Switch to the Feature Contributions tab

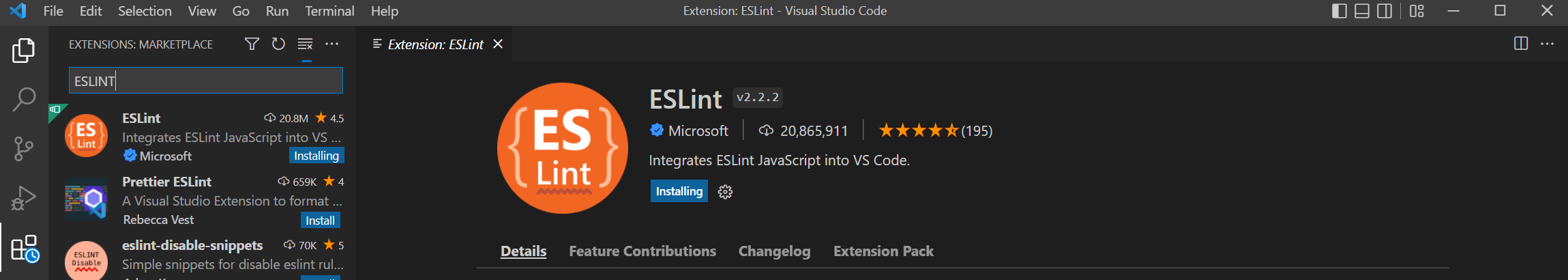click(x=642, y=251)
